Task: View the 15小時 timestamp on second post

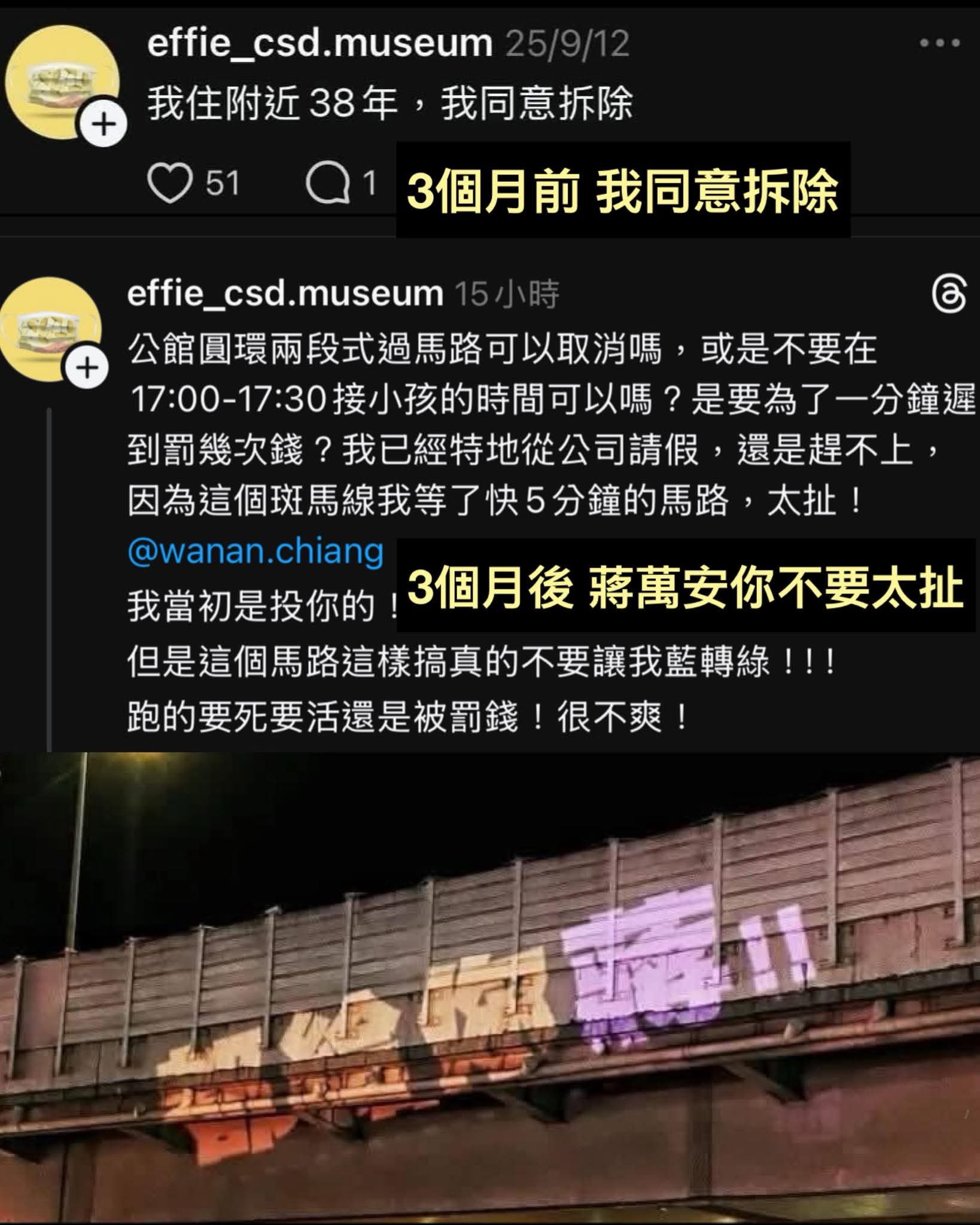Action: [507, 294]
